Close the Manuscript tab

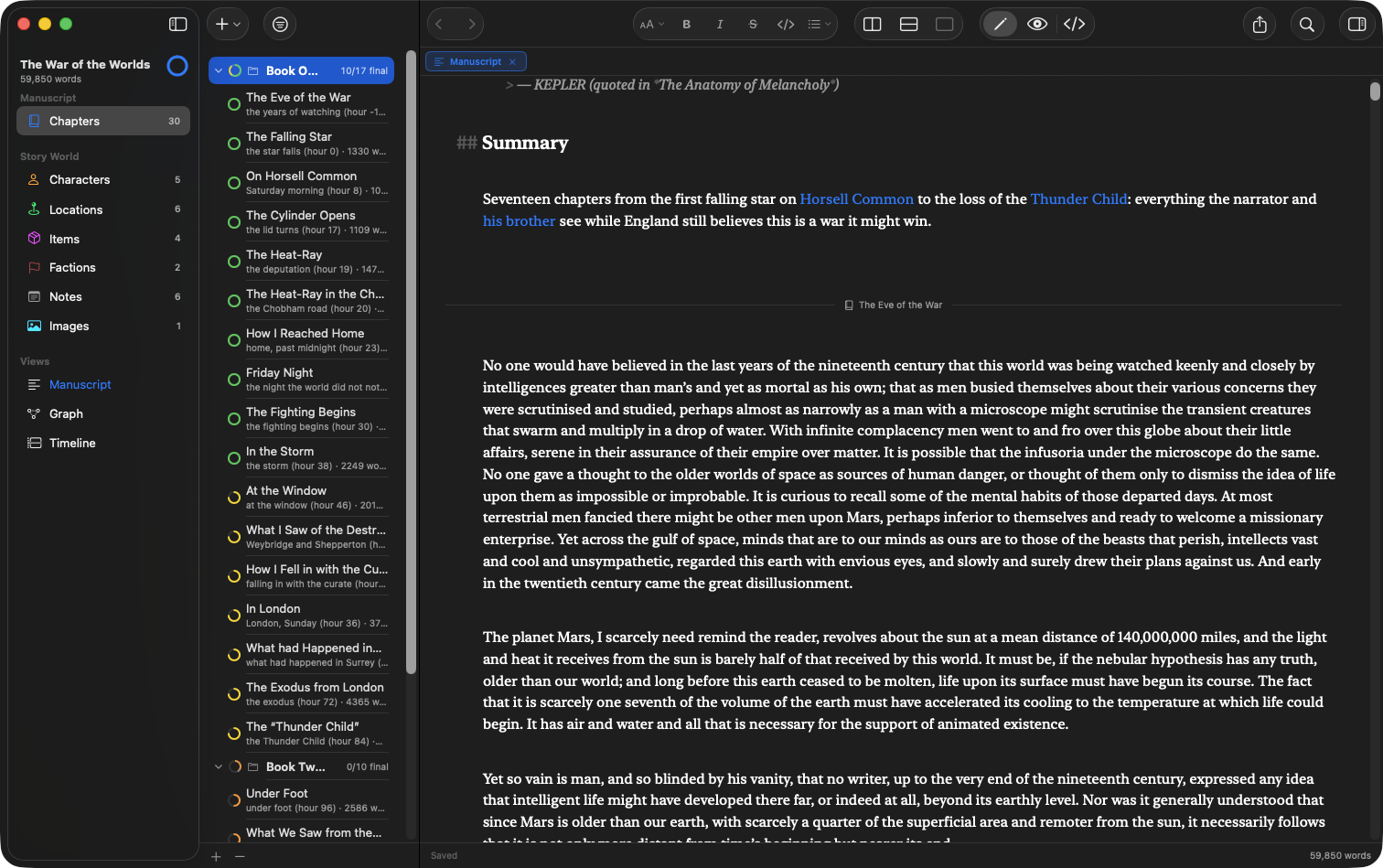click(x=512, y=62)
